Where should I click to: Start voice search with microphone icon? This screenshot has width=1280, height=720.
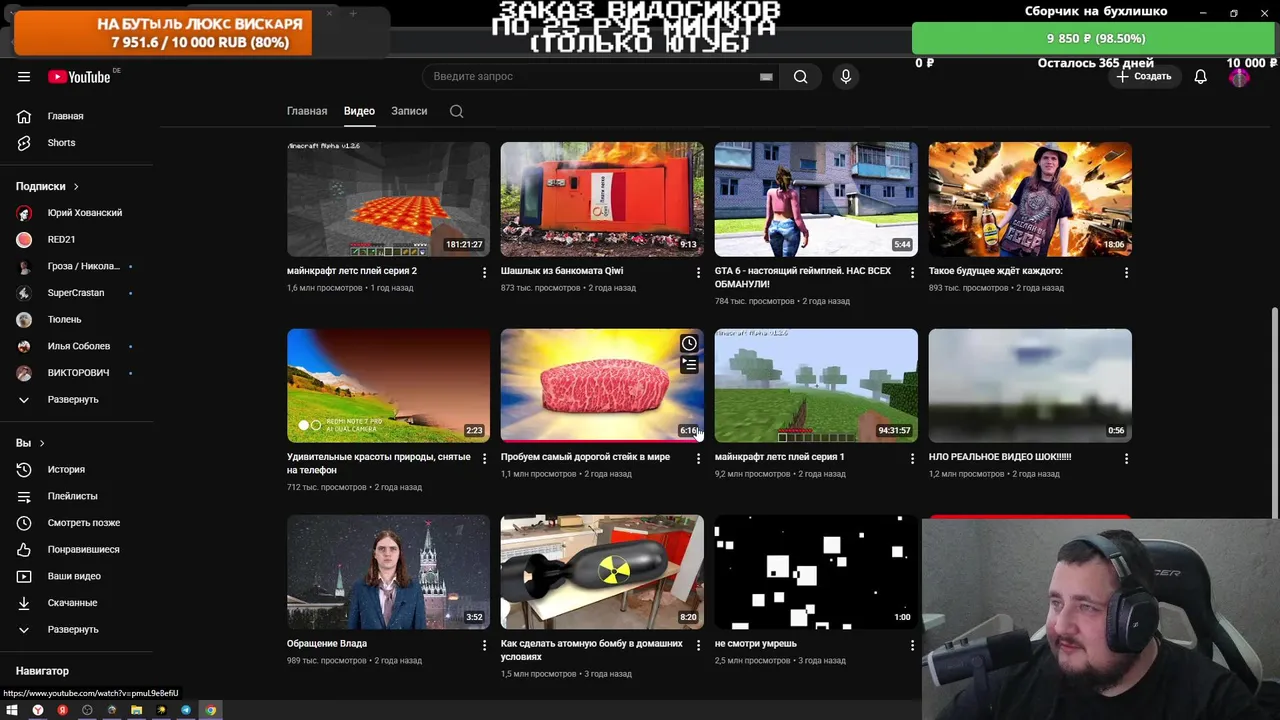point(846,77)
